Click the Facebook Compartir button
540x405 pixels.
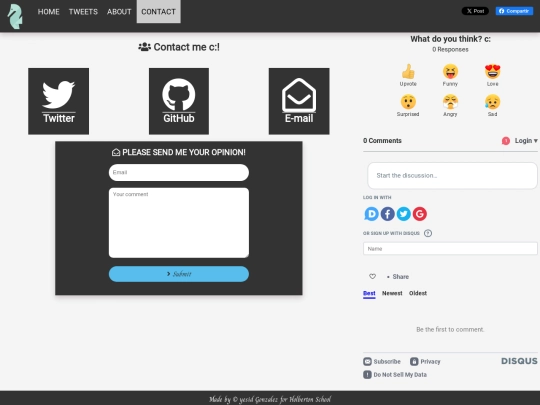[x=514, y=11]
